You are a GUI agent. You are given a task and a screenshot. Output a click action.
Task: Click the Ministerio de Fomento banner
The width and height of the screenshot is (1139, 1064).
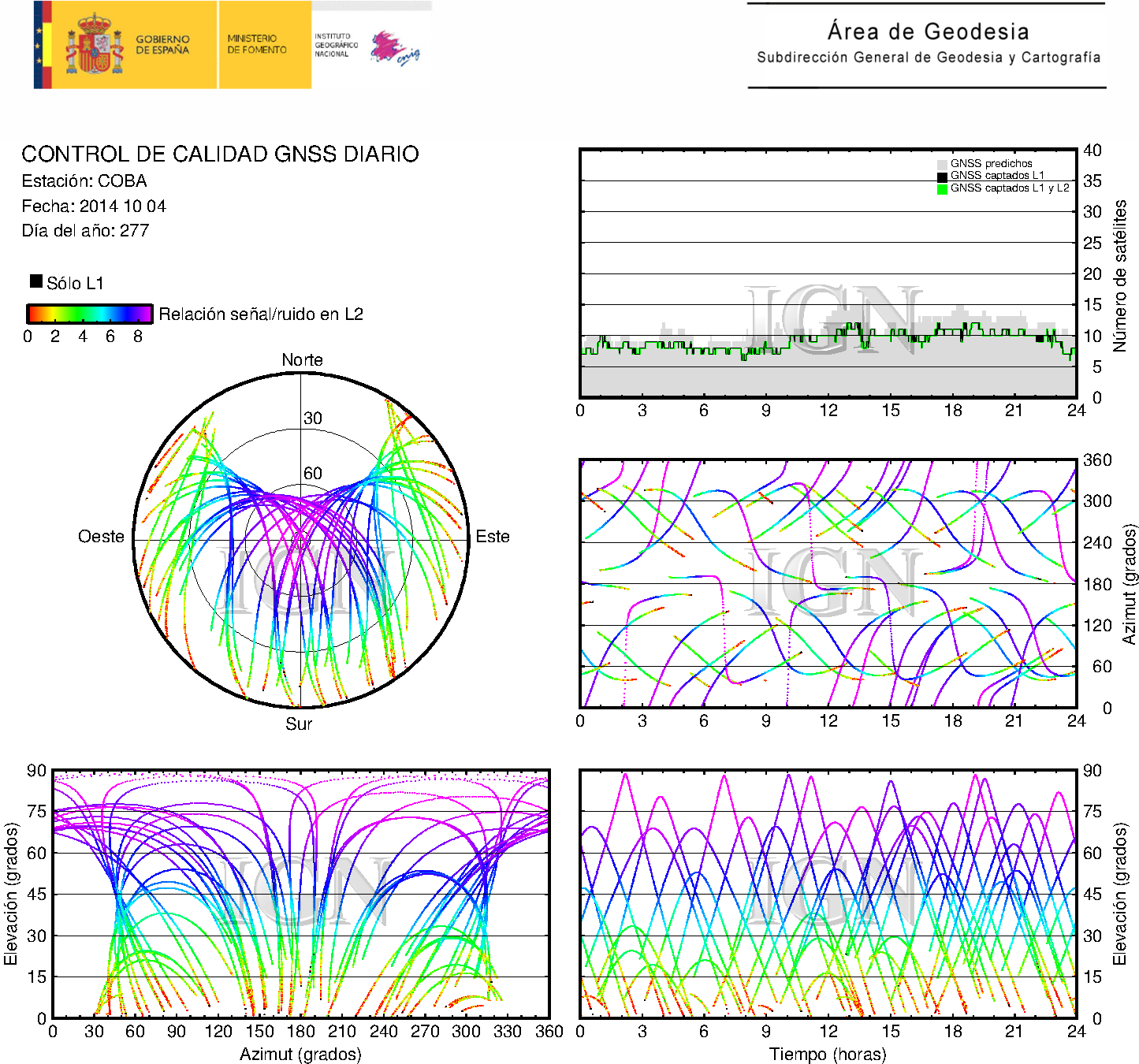(257, 44)
